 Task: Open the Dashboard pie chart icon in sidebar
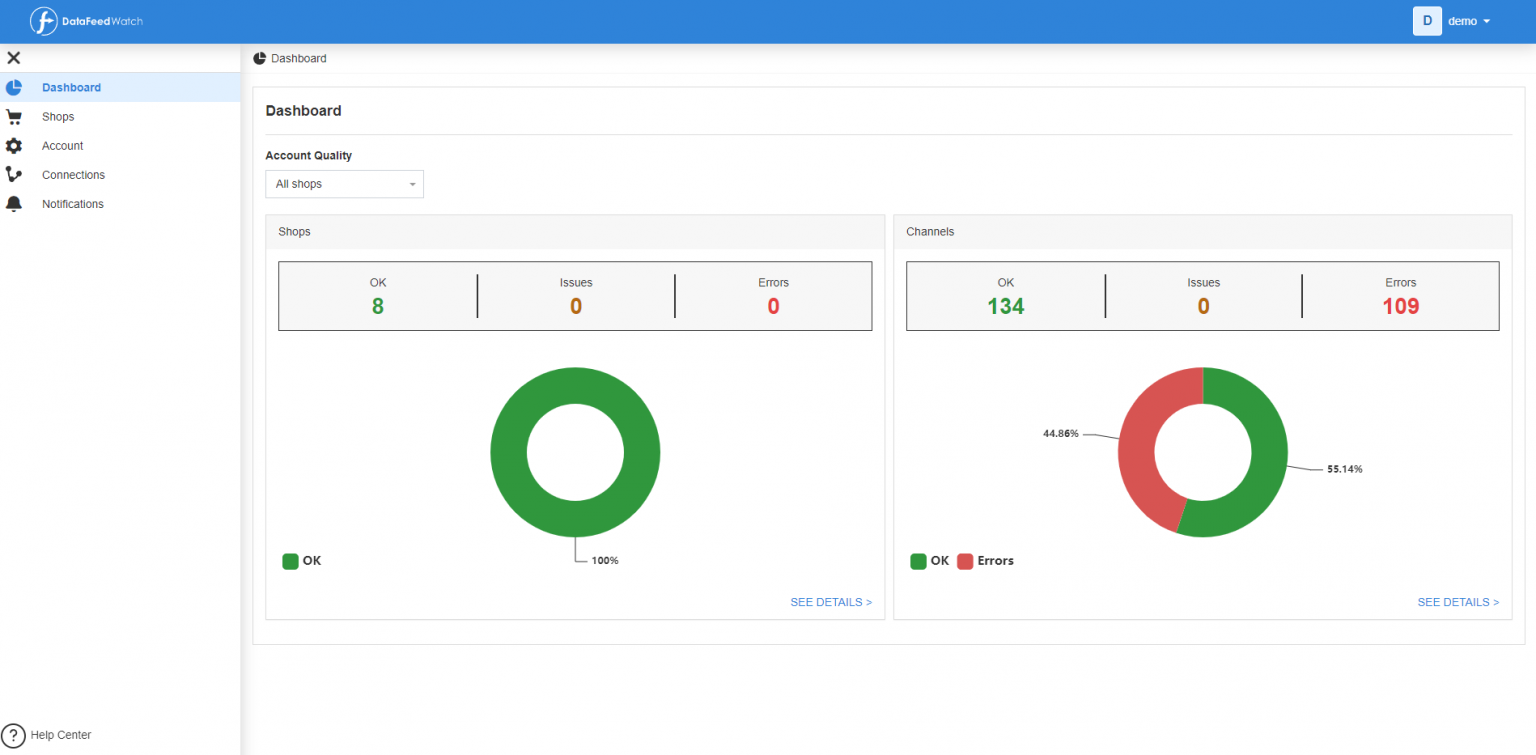[x=14, y=87]
